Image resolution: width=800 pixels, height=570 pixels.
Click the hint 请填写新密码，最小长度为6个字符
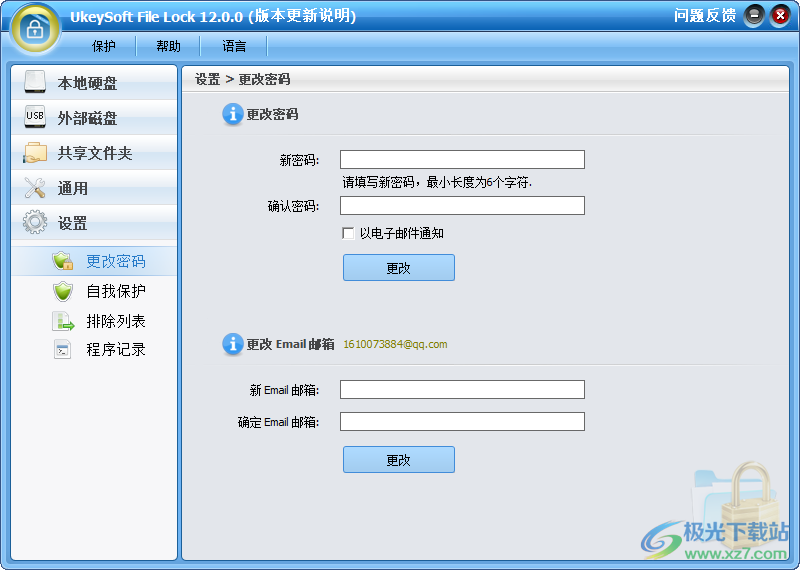[437, 182]
